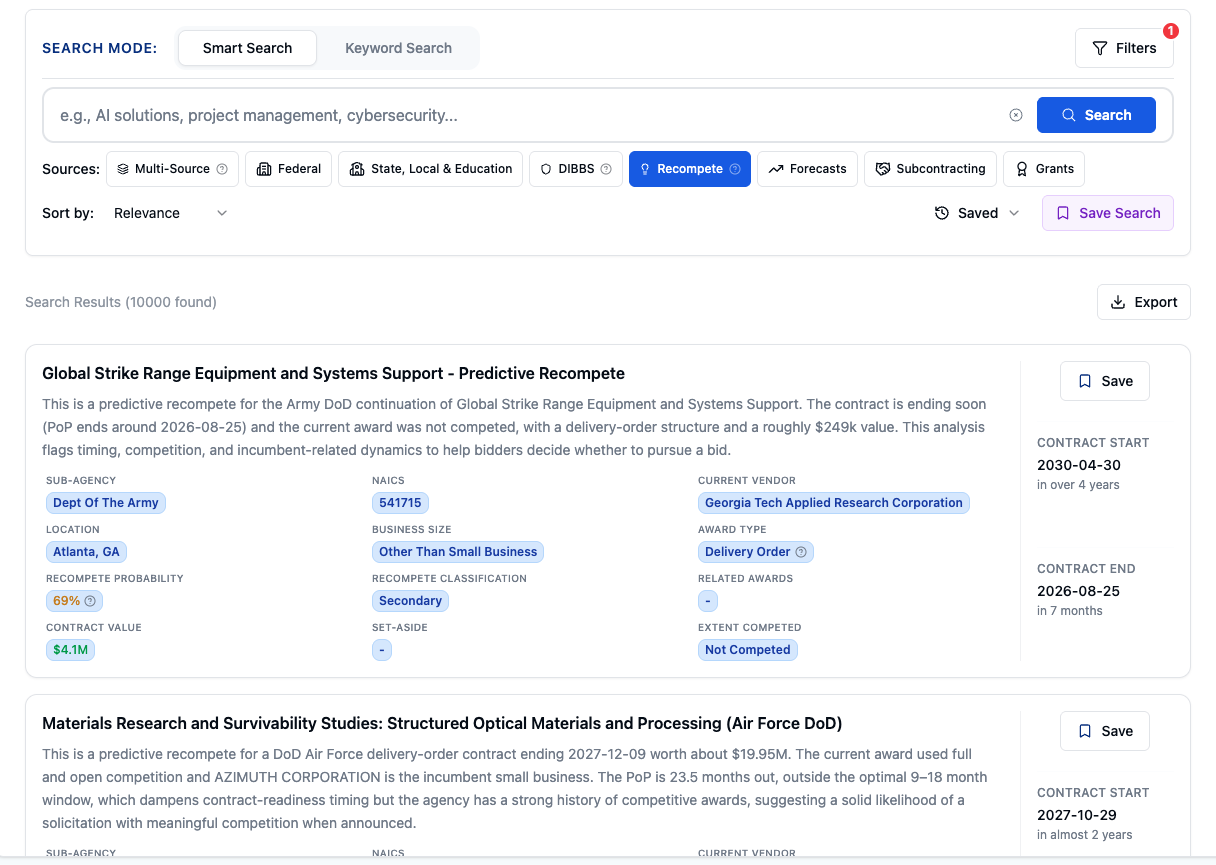Viewport: 1216px width, 865px height.
Task: Select the Subcontracting handshake icon
Action: [x=883, y=168]
